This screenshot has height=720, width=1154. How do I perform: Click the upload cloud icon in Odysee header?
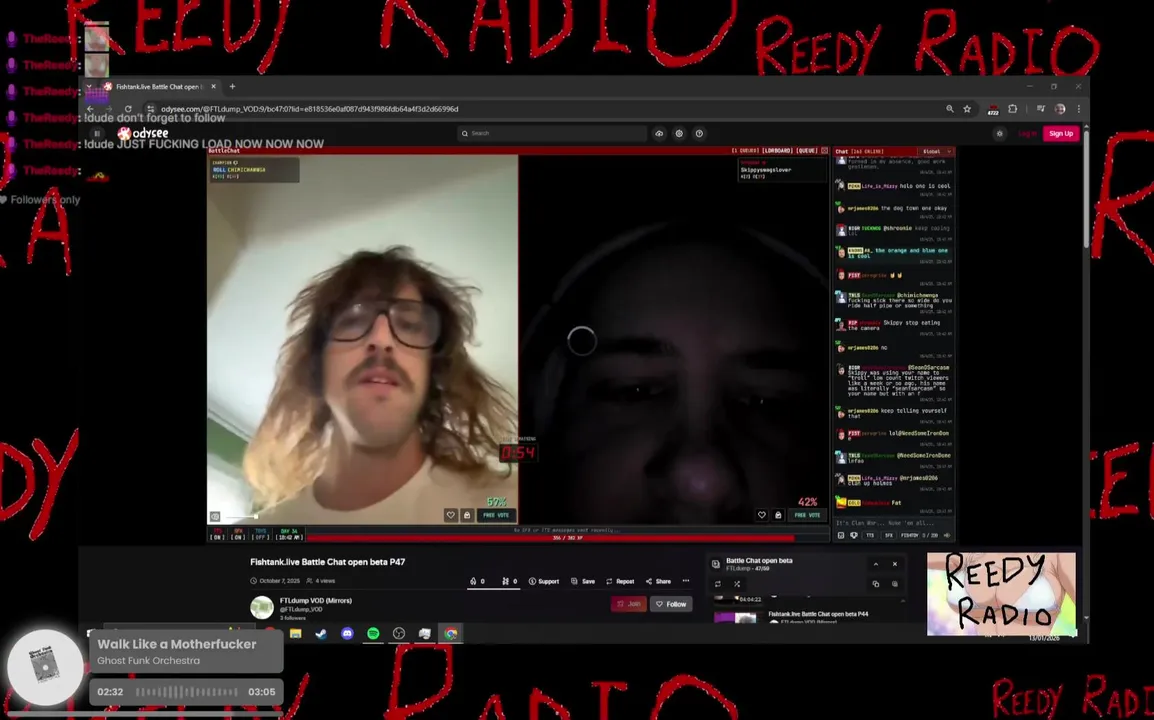pyautogui.click(x=659, y=133)
